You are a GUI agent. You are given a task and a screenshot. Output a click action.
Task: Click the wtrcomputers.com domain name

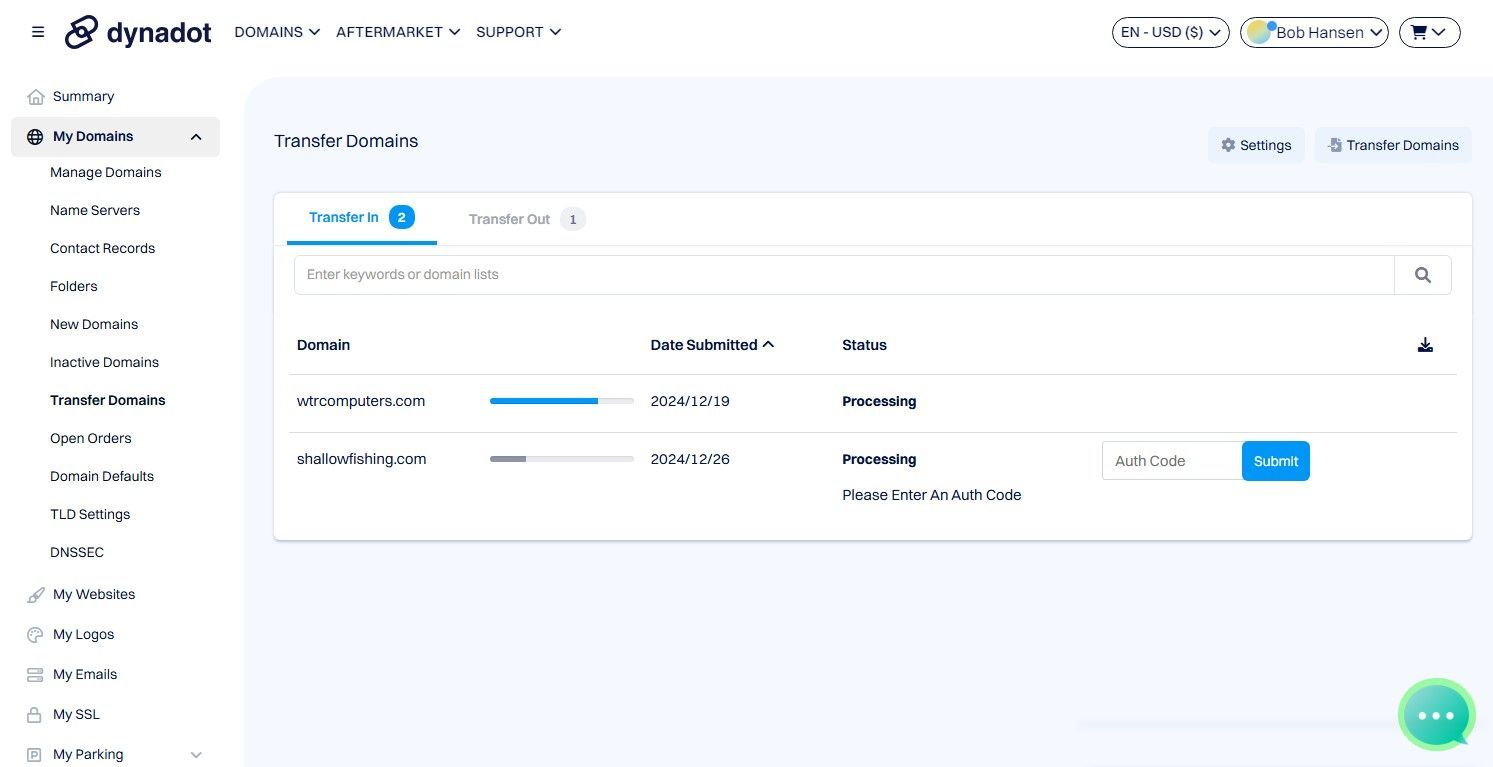click(x=361, y=401)
